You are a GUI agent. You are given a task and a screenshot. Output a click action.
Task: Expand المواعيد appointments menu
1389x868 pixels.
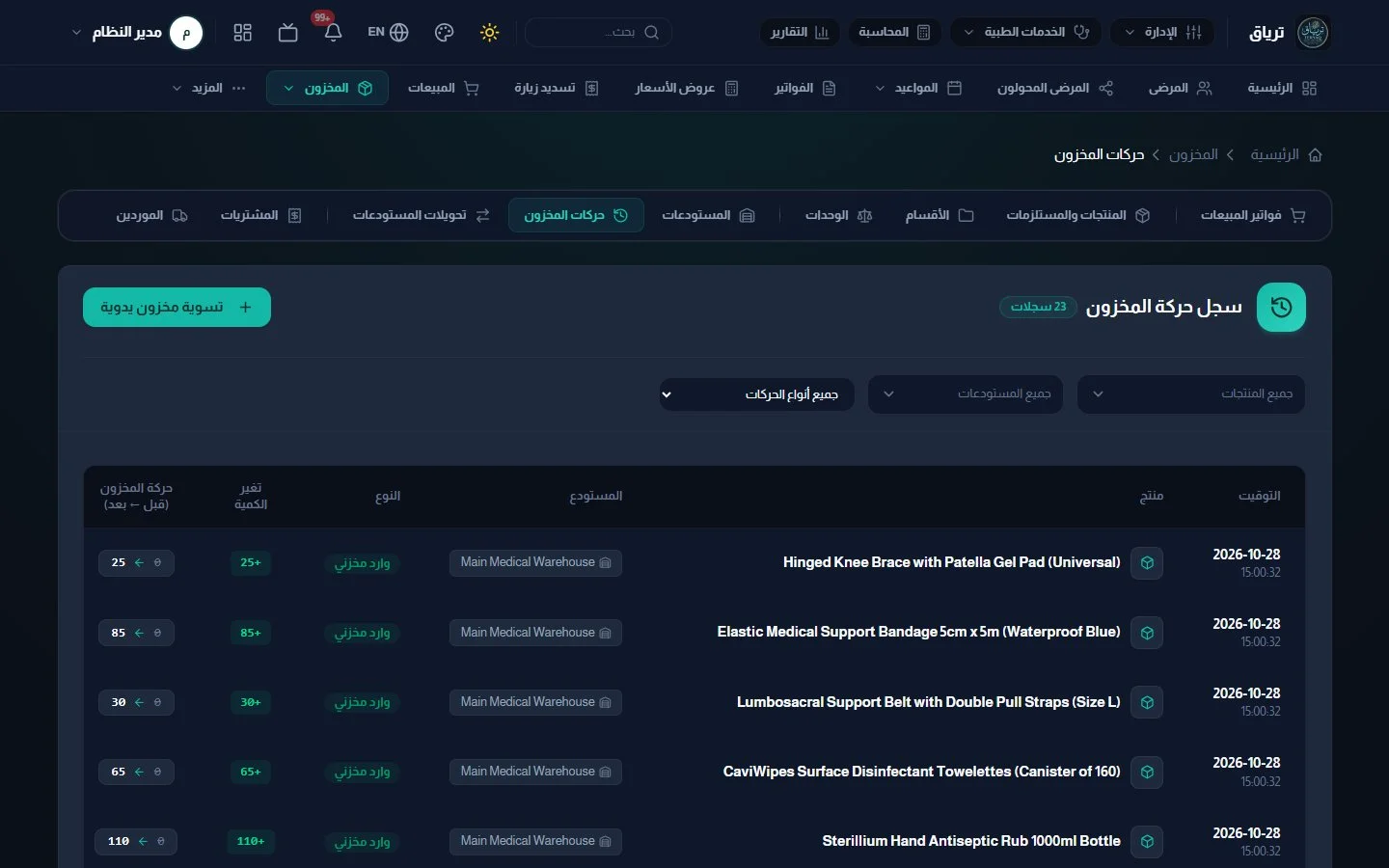click(918, 88)
